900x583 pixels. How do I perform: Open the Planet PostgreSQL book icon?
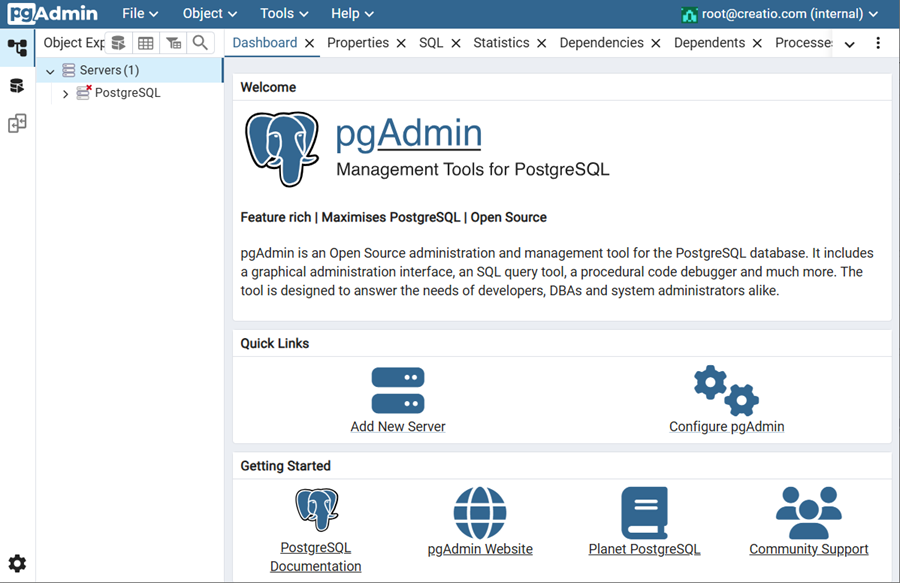[644, 513]
